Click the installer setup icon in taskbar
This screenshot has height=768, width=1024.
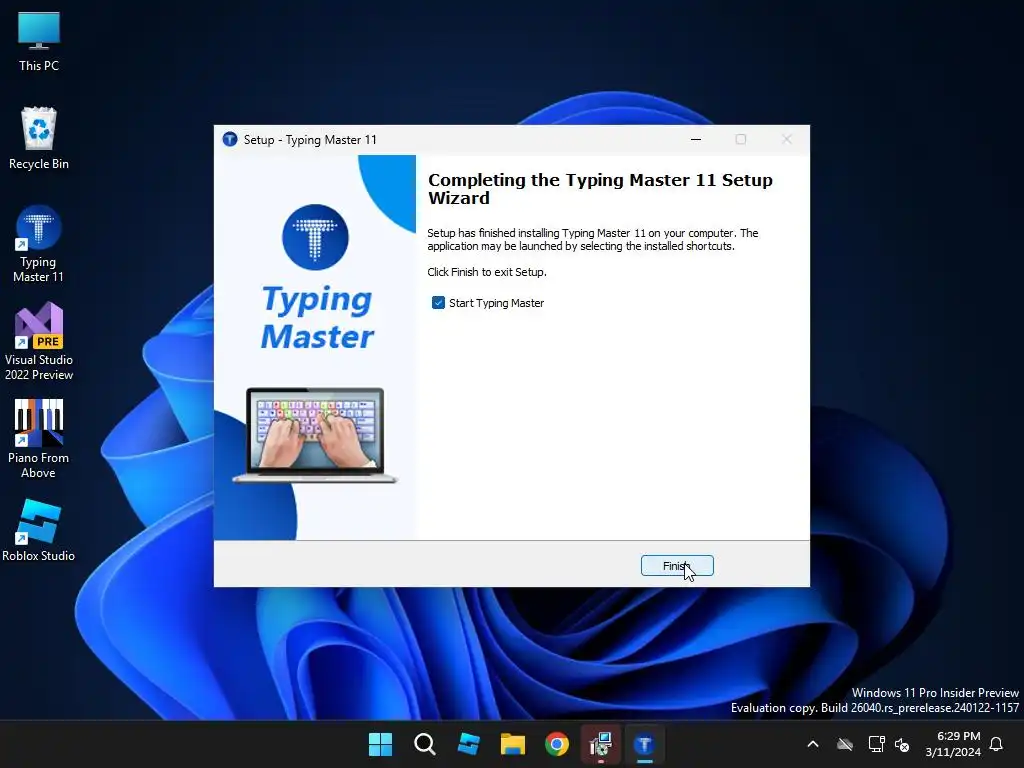(601, 744)
